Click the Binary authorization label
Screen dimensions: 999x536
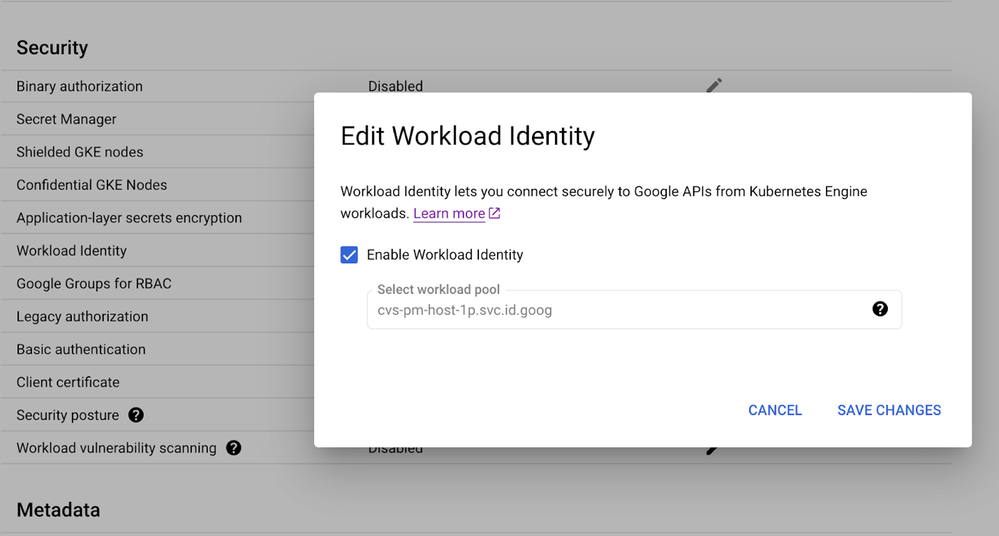point(80,87)
